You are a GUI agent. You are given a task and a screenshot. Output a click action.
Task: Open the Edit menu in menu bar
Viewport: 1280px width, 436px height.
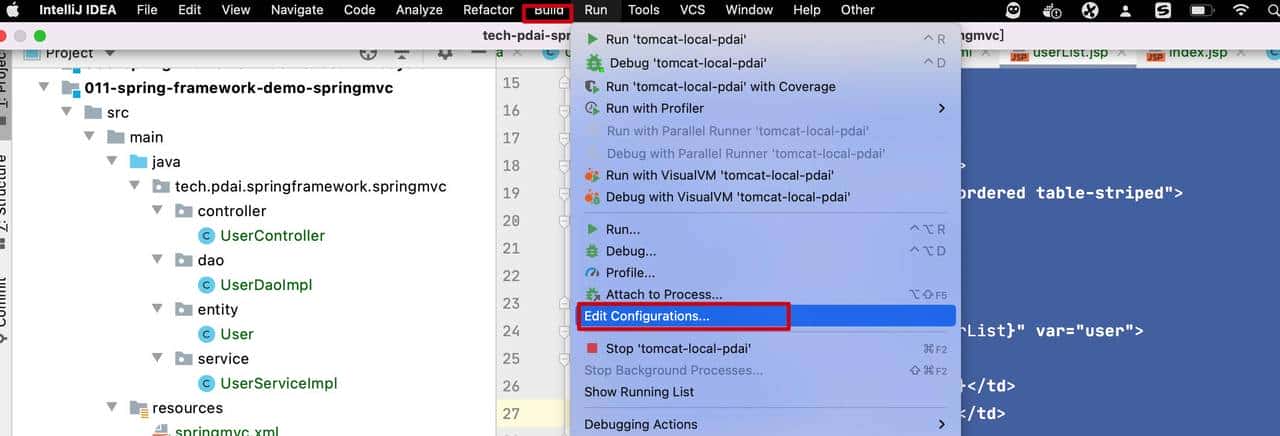189,10
